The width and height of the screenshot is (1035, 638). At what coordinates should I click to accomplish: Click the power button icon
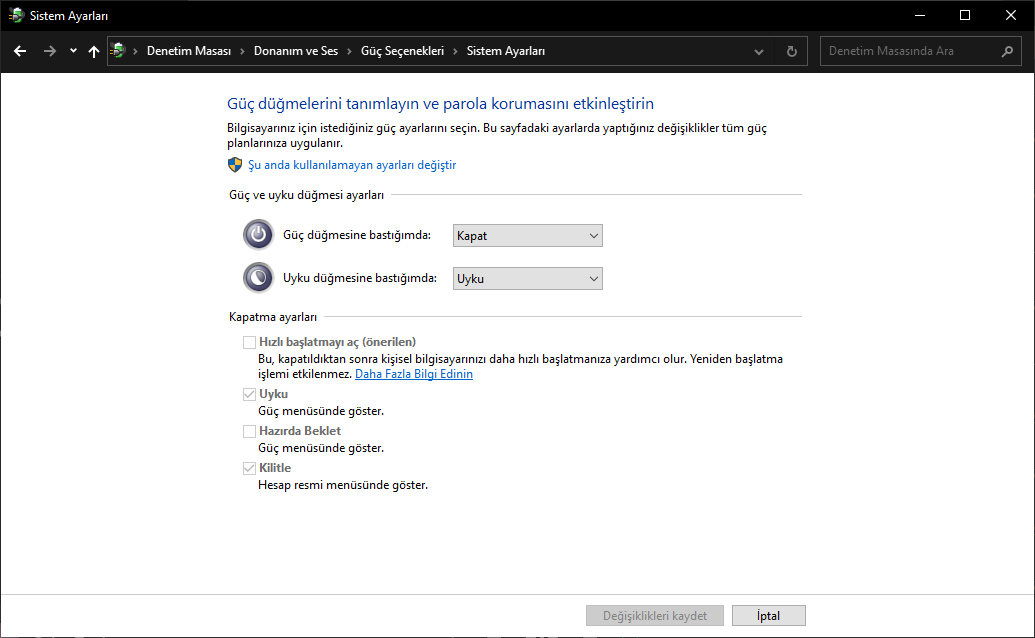(258, 235)
